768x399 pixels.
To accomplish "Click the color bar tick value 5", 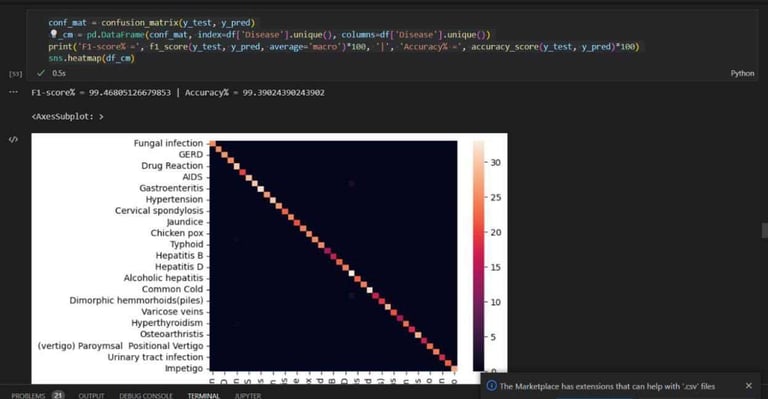I will 493,337.
